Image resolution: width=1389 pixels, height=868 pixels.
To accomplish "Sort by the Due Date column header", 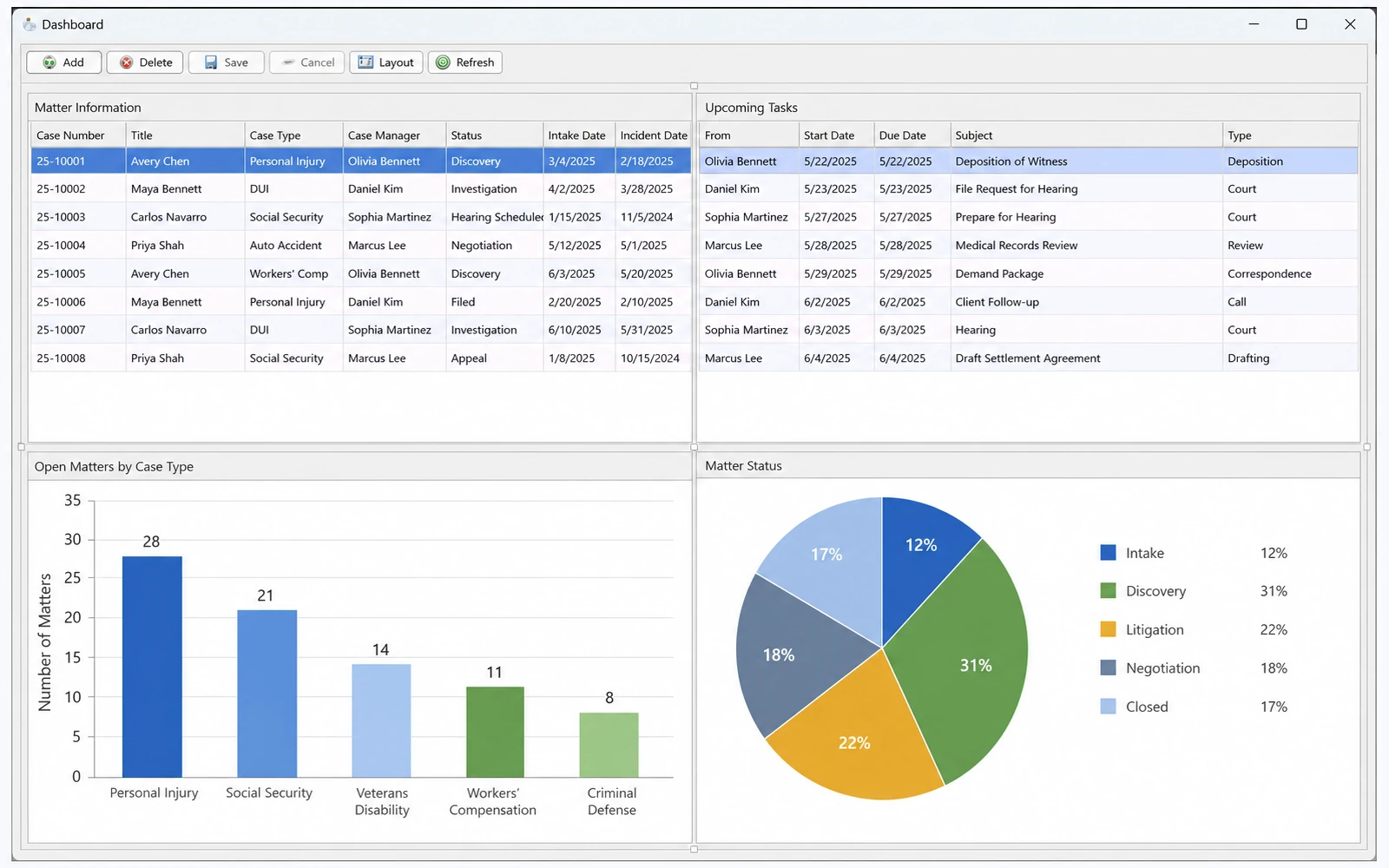I will [x=912, y=135].
